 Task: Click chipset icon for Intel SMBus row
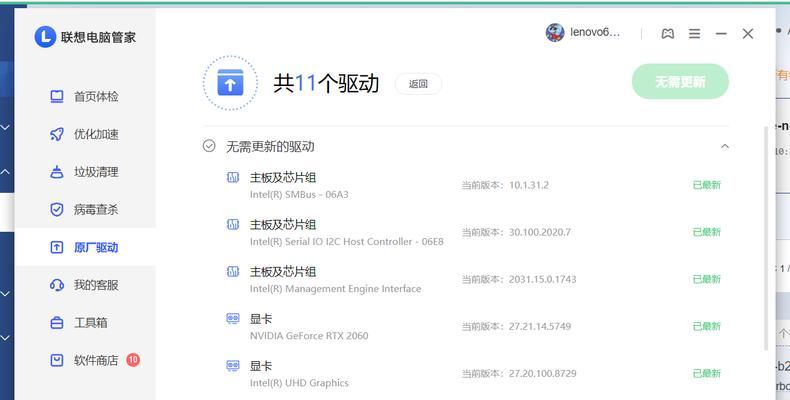click(x=233, y=177)
